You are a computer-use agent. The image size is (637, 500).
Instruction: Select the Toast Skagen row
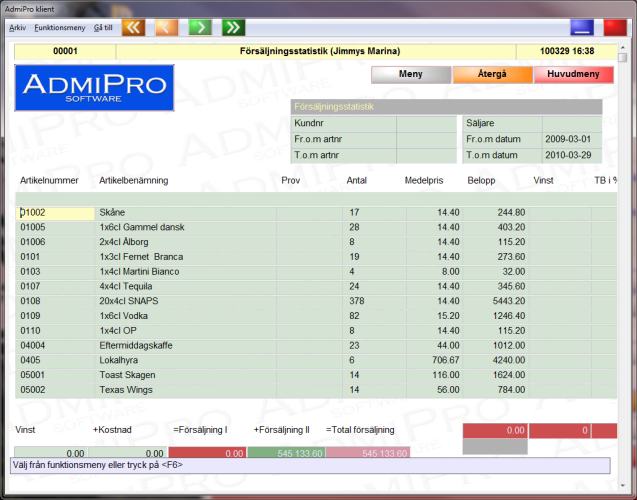316,375
